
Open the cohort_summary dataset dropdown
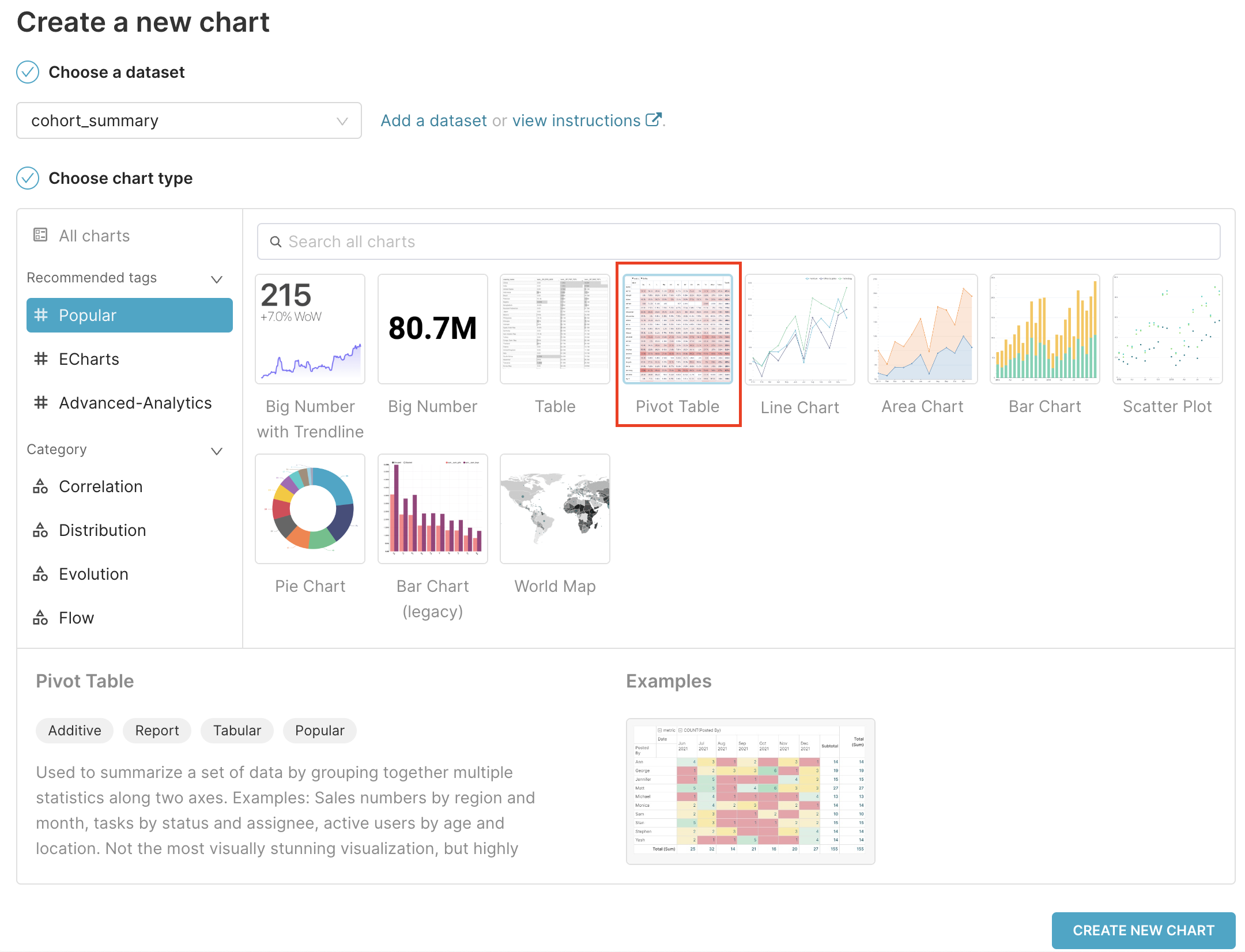coord(189,120)
